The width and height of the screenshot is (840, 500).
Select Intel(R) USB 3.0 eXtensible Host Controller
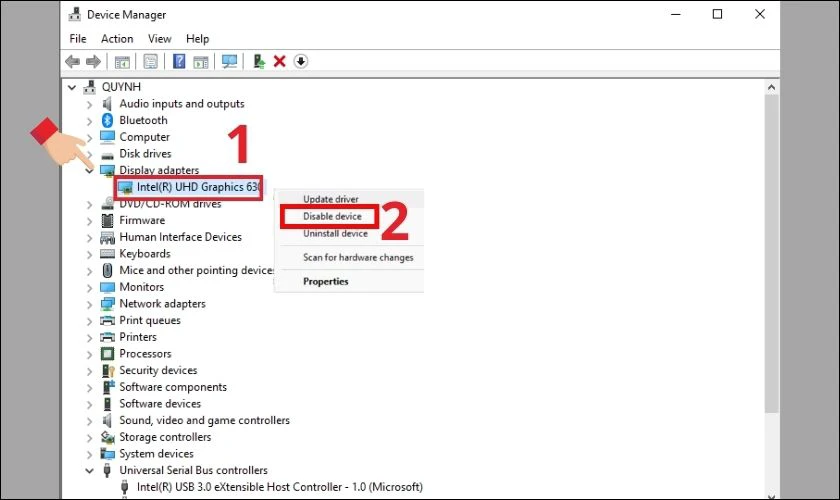coord(280,487)
